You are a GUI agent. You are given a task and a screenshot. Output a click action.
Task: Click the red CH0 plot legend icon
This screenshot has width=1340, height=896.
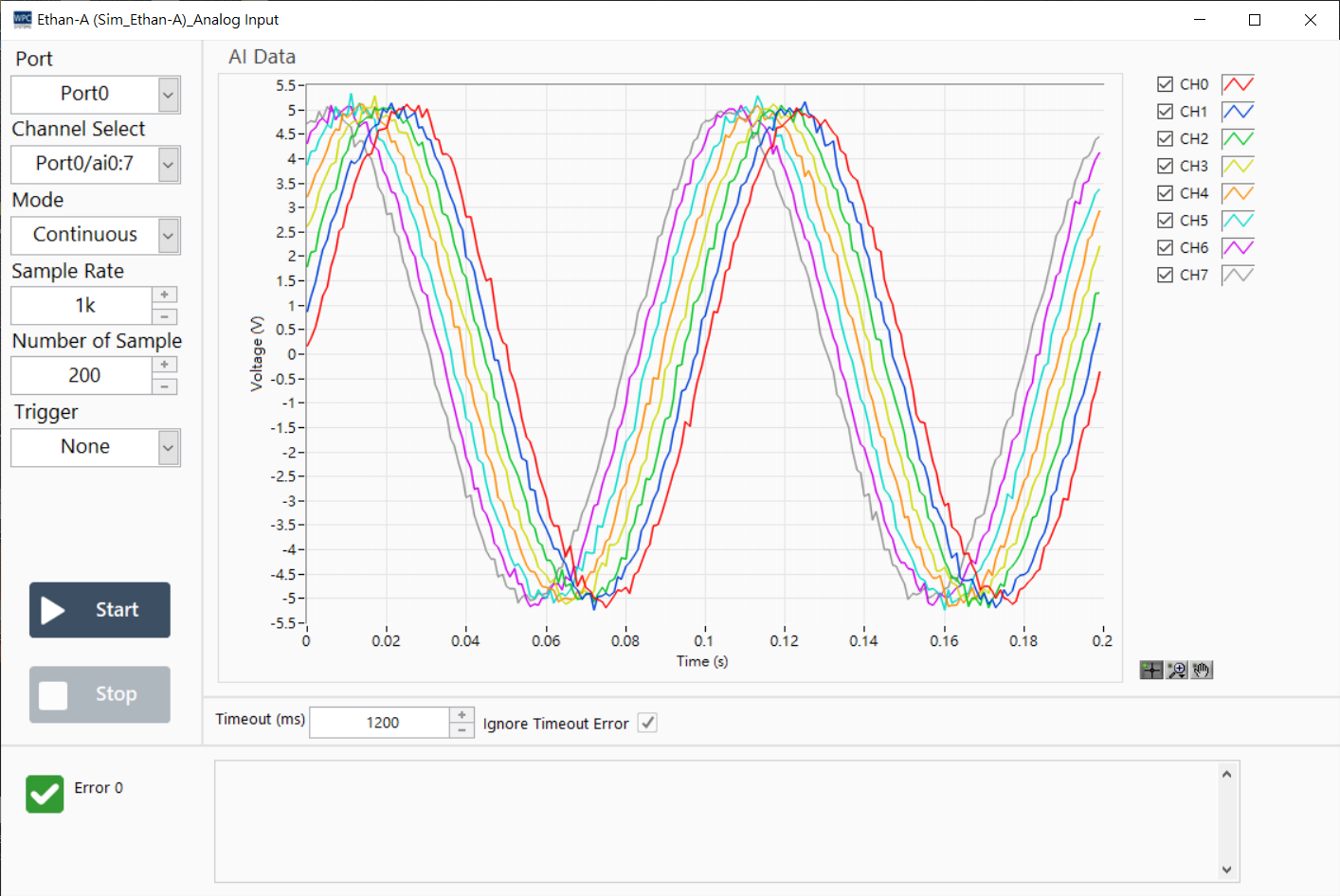coord(1238,83)
